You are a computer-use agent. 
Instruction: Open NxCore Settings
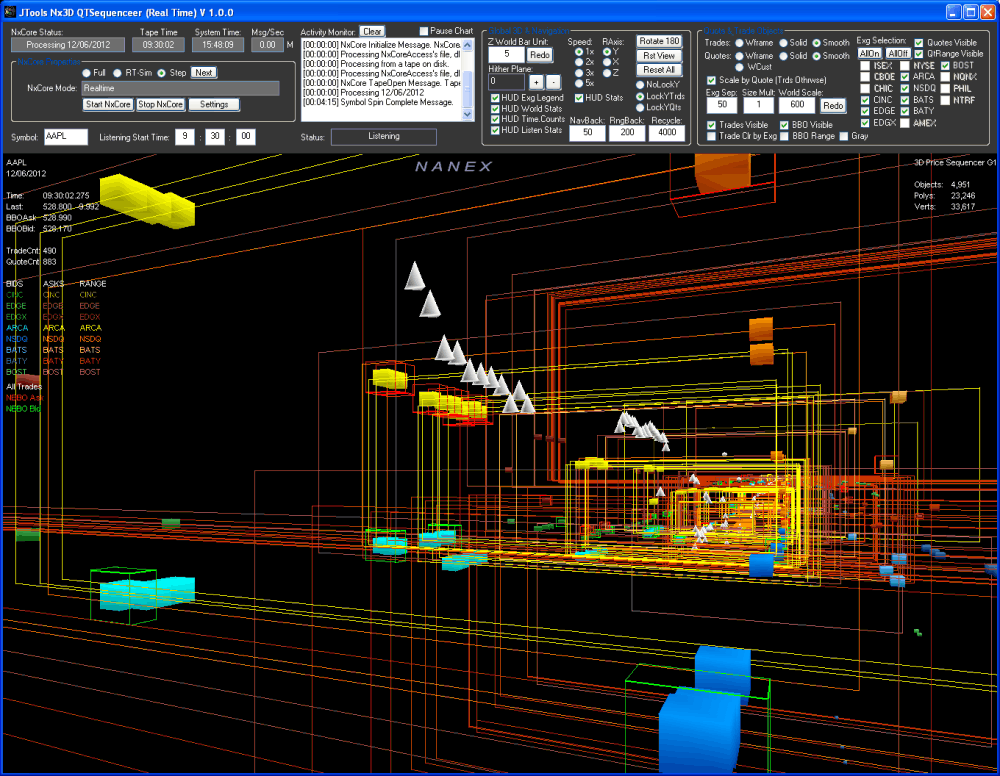click(x=214, y=105)
